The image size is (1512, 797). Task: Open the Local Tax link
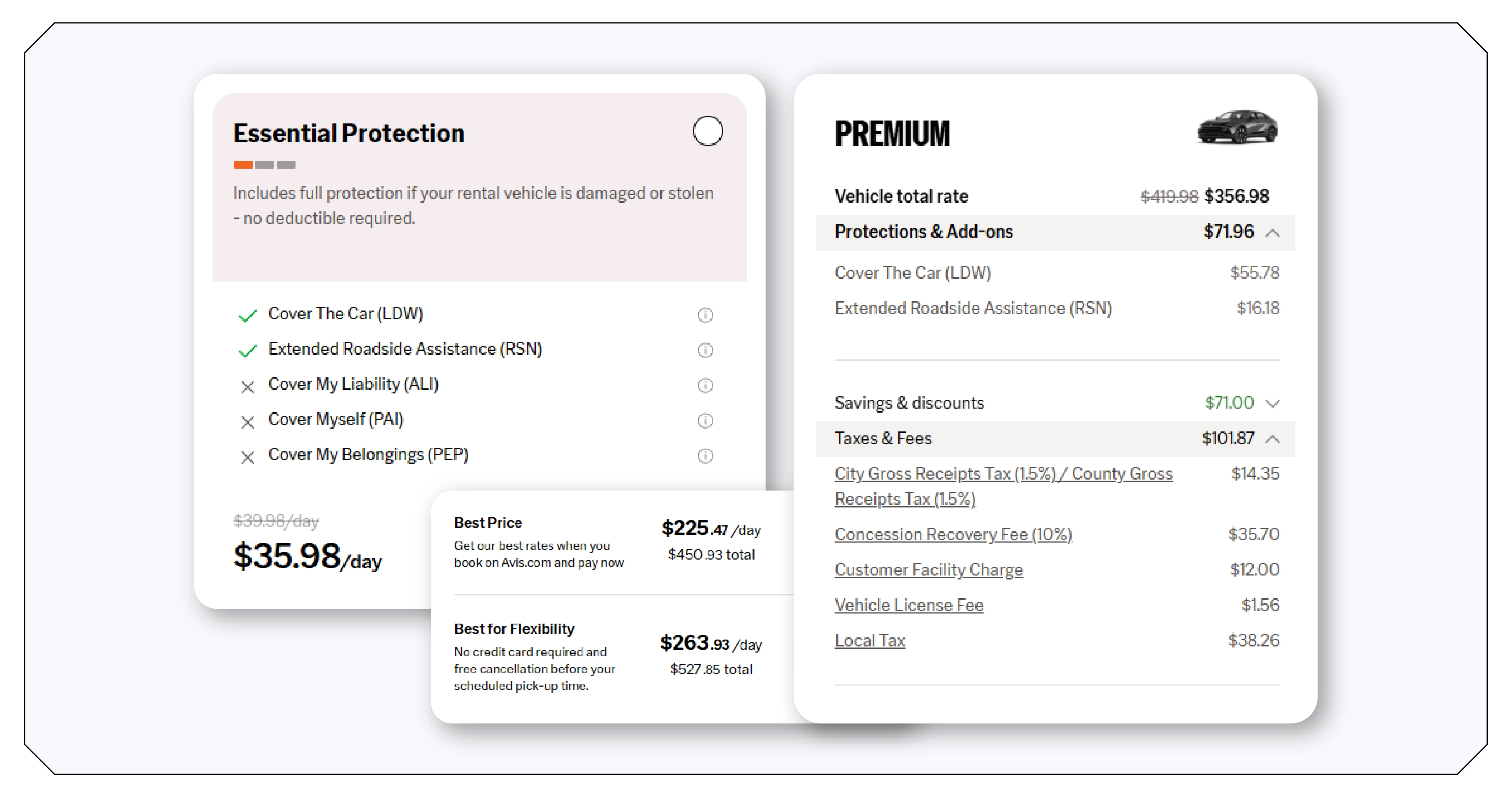pyautogui.click(x=869, y=640)
